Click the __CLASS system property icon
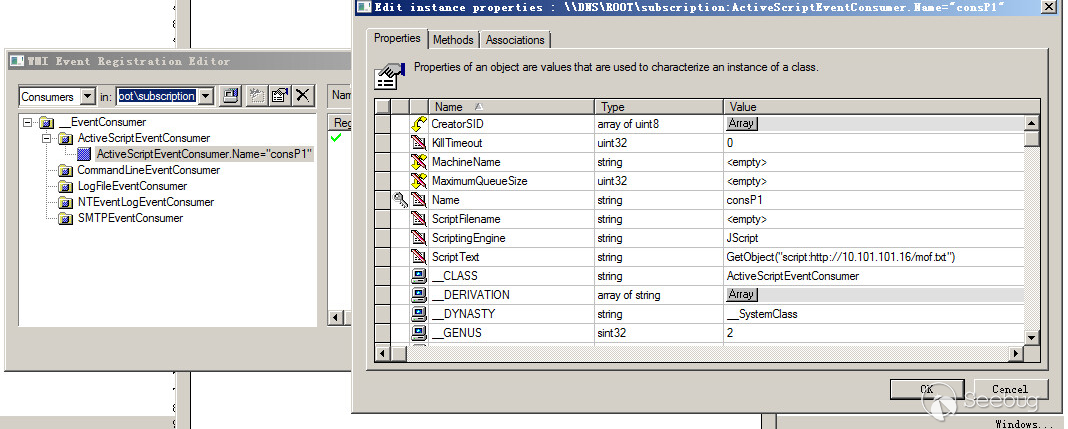This screenshot has height=429, width=1068. pyautogui.click(x=419, y=276)
